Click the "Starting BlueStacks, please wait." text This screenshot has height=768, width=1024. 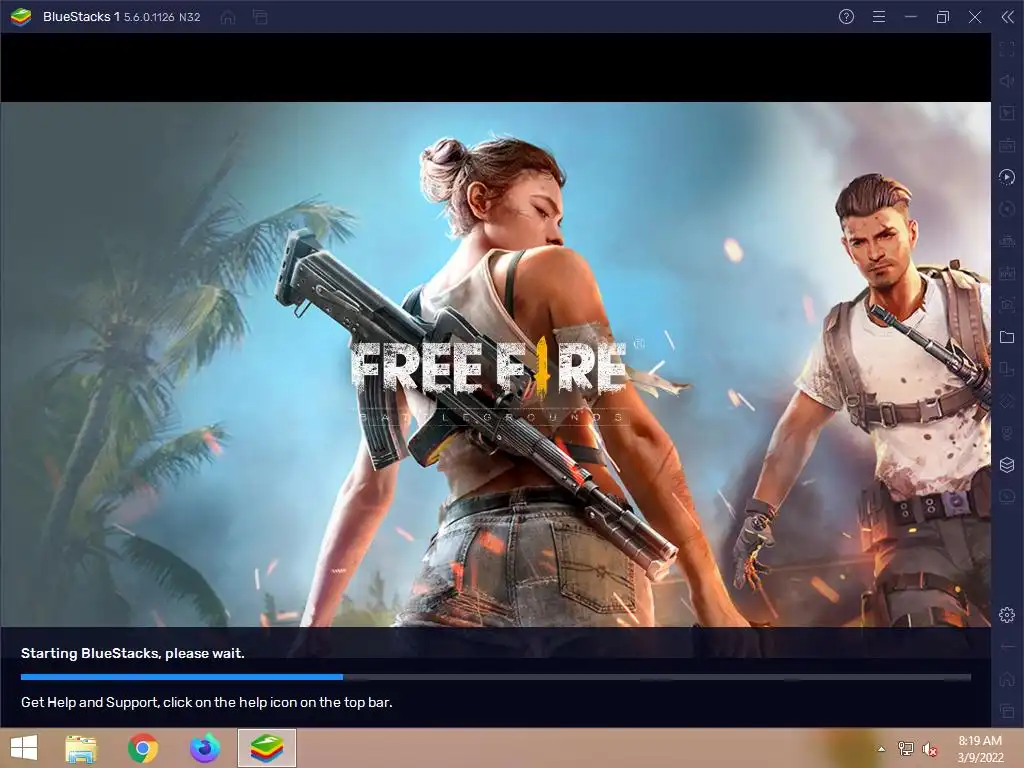tap(133, 653)
